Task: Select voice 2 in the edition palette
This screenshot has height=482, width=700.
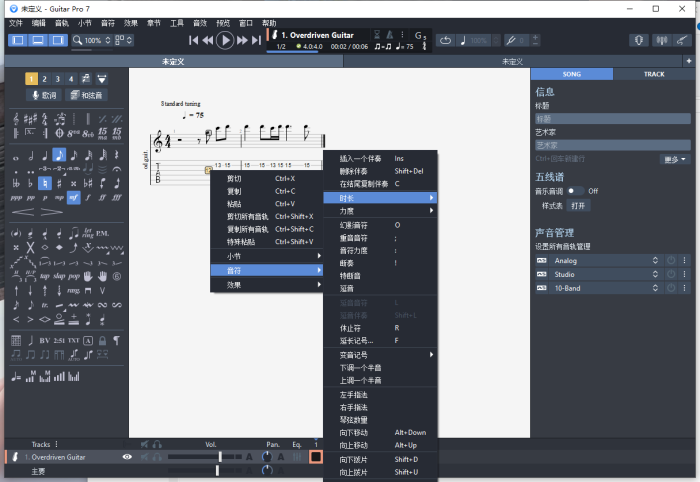Action: pyautogui.click(x=45, y=78)
